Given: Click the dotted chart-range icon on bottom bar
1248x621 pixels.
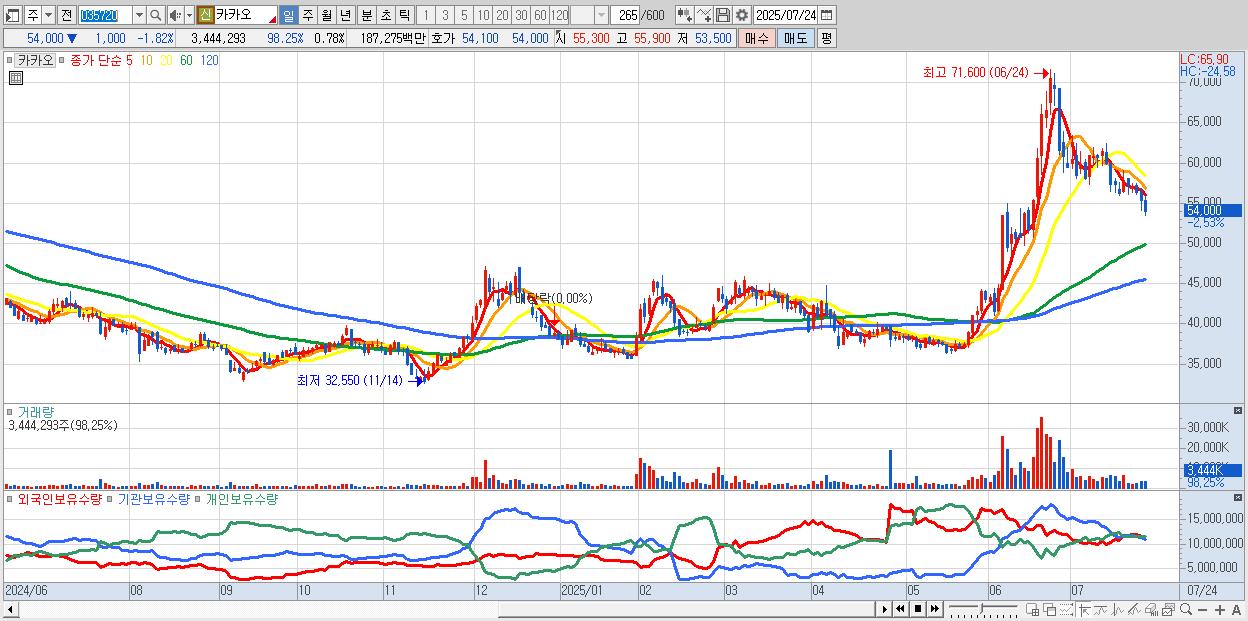Looking at the screenshot, I should (x=1066, y=610).
